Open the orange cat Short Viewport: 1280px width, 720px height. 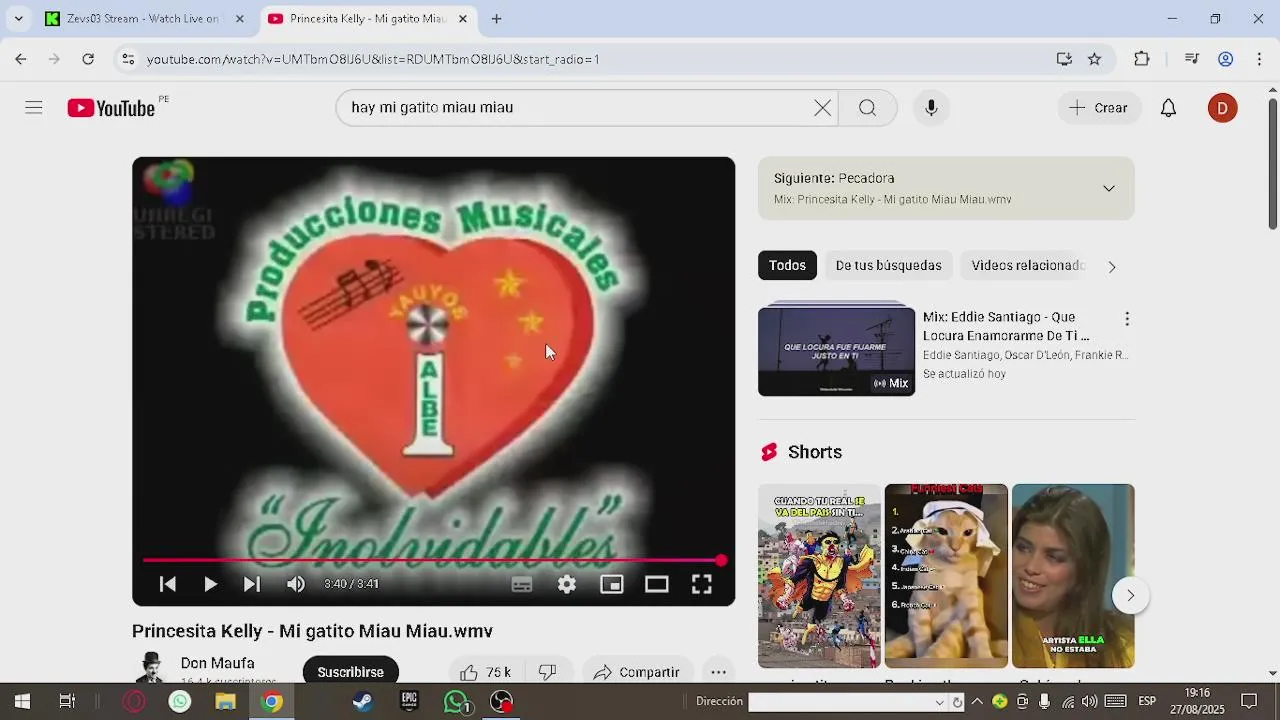(946, 576)
